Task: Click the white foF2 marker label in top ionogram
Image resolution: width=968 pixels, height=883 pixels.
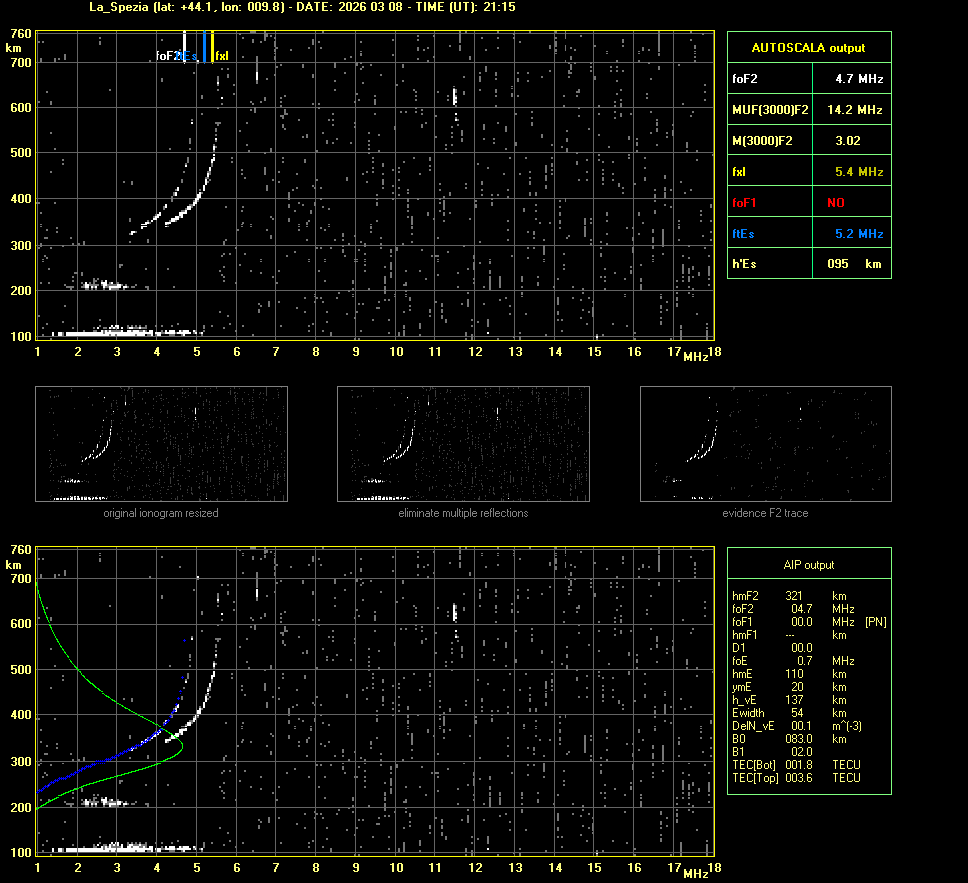Action: (166, 56)
